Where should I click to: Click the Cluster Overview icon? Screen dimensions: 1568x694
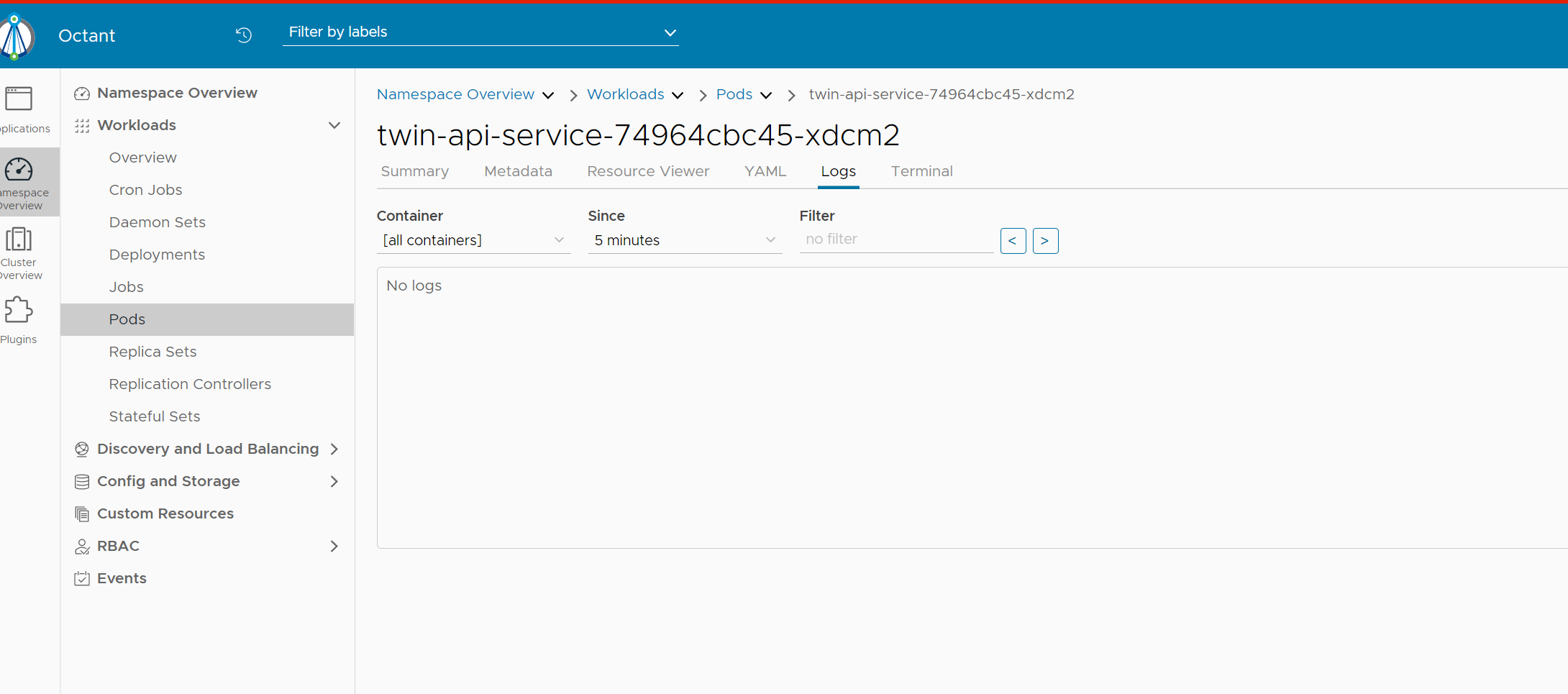(19, 239)
